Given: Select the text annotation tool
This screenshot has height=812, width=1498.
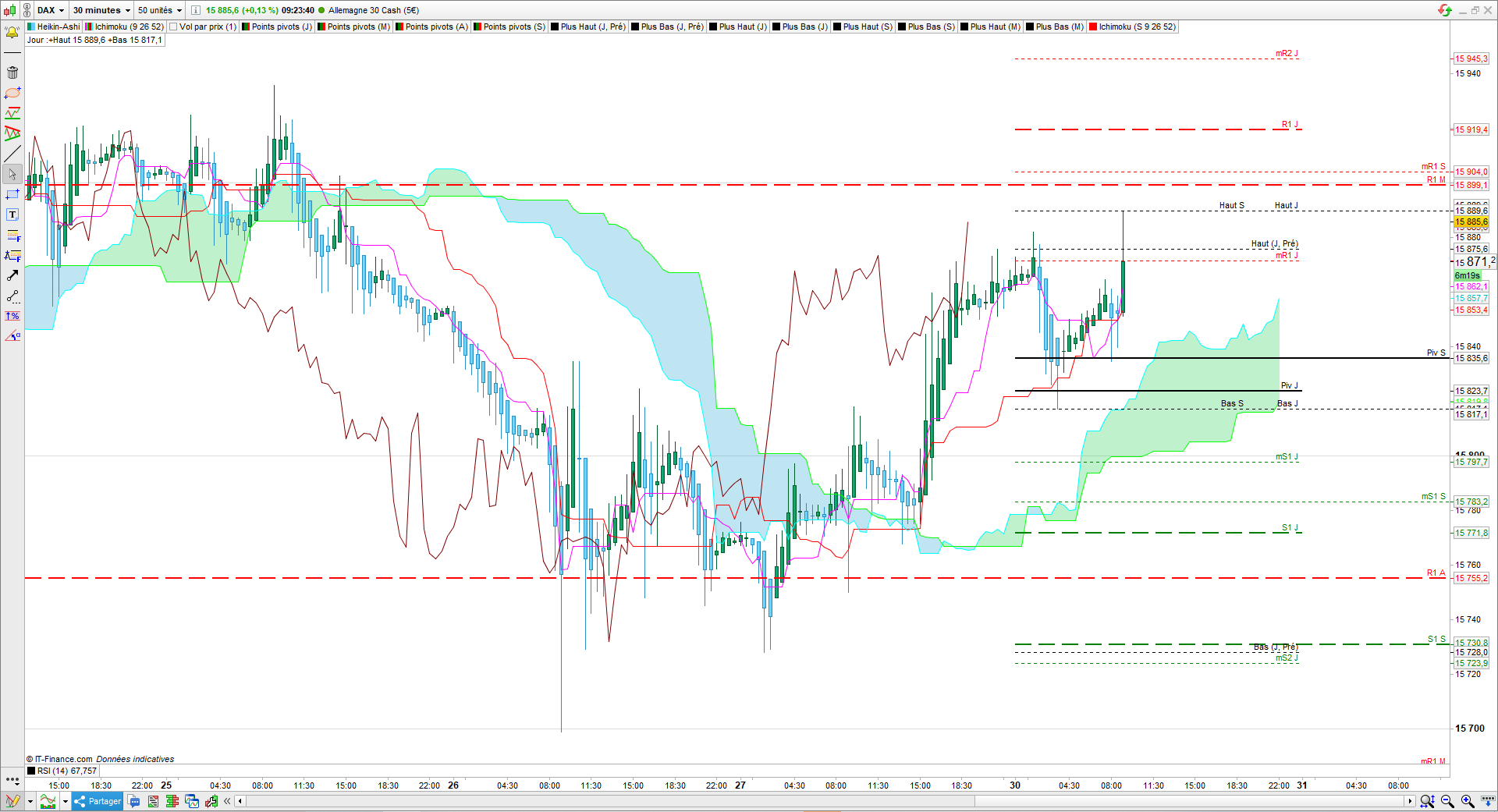Looking at the screenshot, I should pyautogui.click(x=12, y=215).
